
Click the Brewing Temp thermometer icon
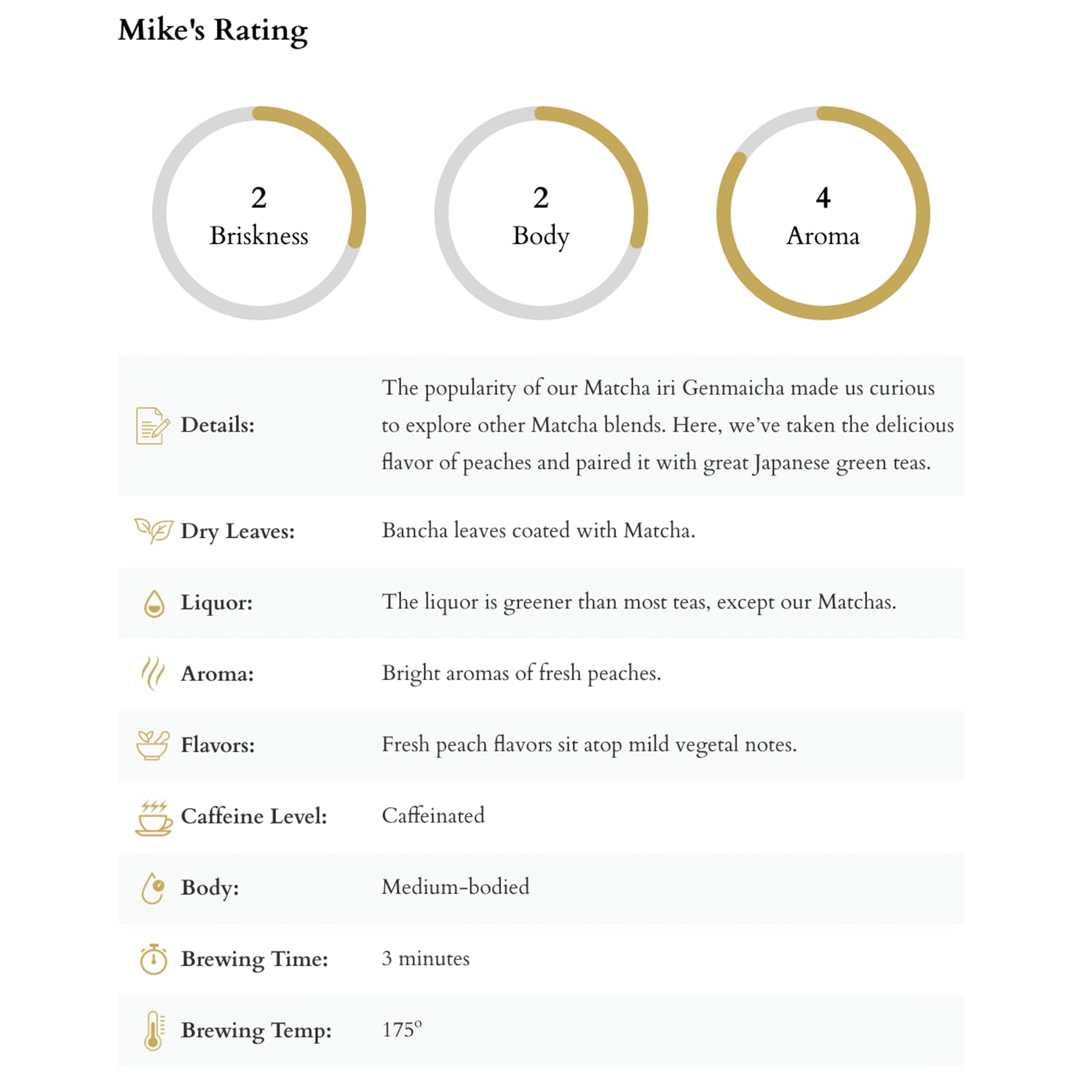[x=154, y=1031]
